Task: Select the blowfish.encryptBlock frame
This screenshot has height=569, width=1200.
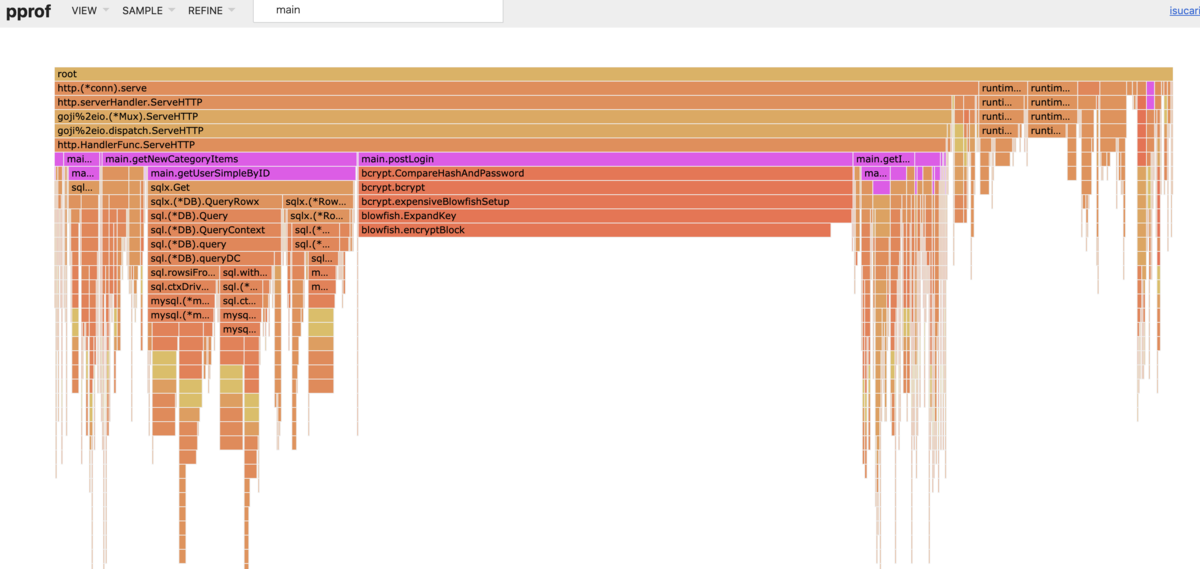Action: click(x=594, y=230)
